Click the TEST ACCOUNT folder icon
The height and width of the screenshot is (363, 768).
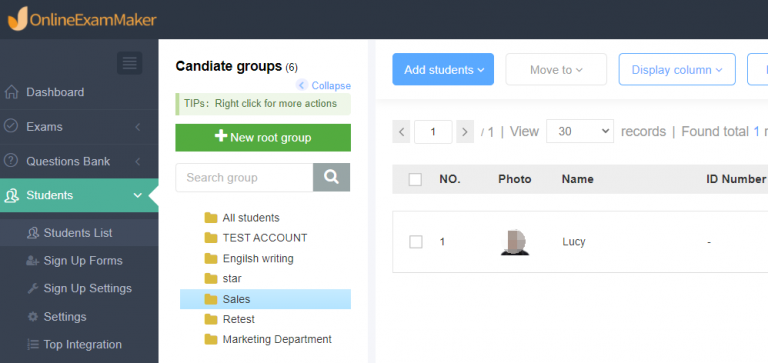click(x=211, y=238)
